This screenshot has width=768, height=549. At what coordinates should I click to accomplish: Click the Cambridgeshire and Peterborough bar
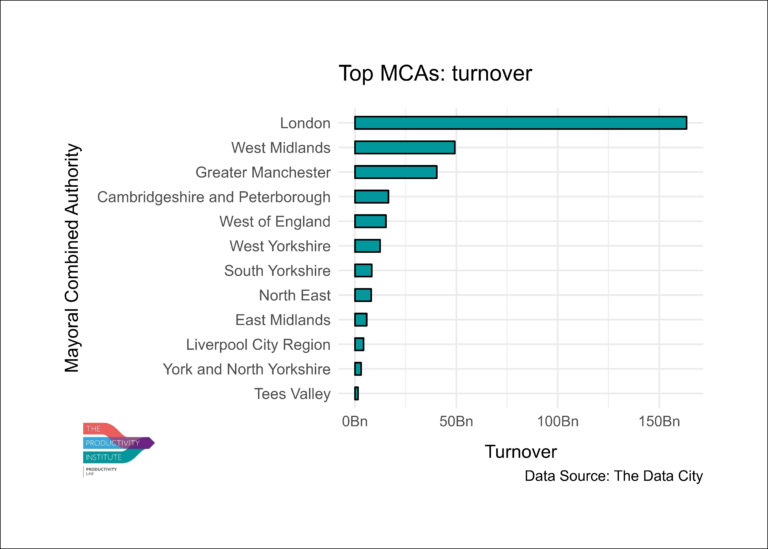[371, 197]
